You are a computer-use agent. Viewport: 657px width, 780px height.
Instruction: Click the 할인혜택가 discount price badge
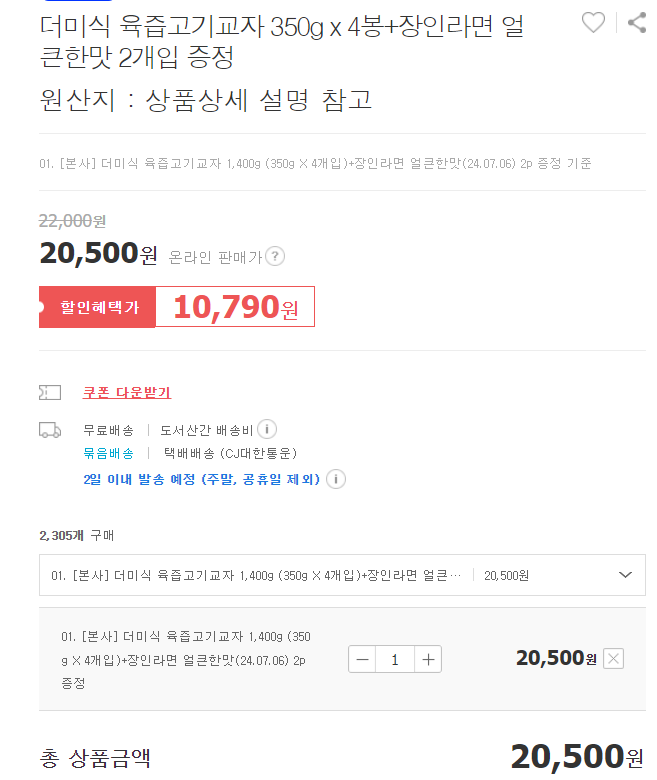pyautogui.click(x=97, y=307)
